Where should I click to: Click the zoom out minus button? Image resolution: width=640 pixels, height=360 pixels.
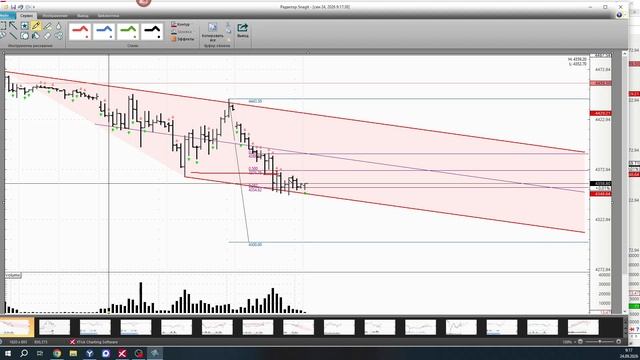pyautogui.click(x=580, y=342)
